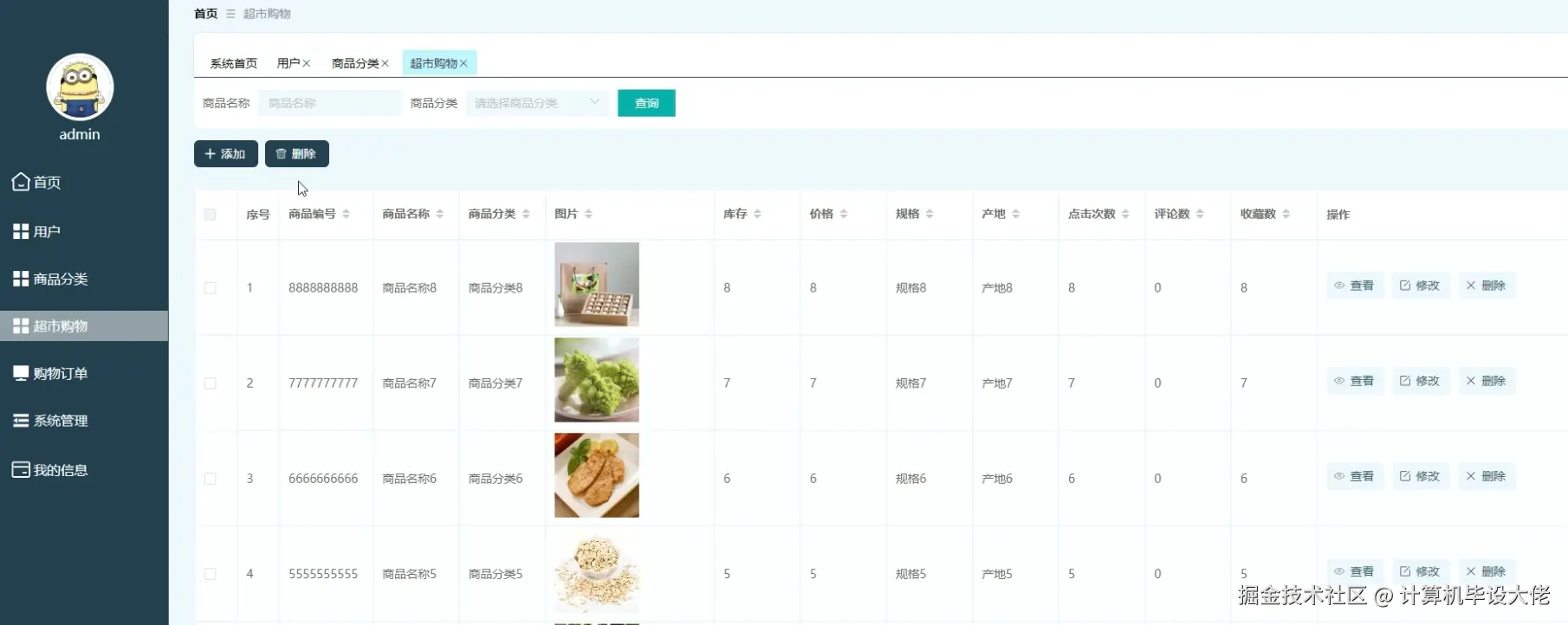Edit the 商品名称8 row
Viewport: 1568px width, 625px height.
coord(1420,286)
